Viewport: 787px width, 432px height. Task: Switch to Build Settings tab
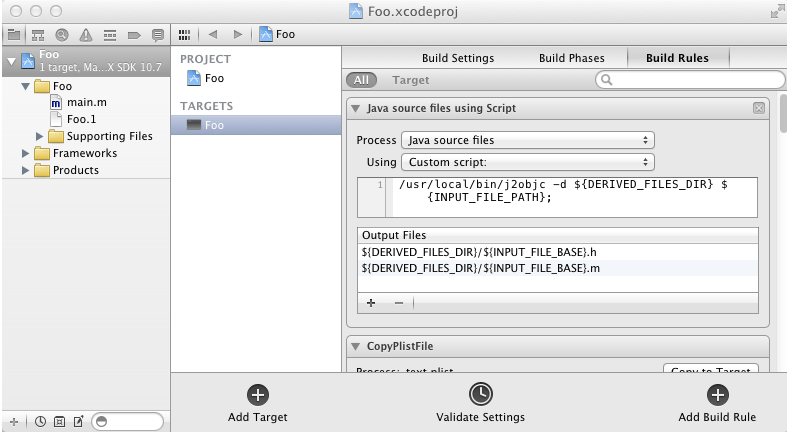458,58
